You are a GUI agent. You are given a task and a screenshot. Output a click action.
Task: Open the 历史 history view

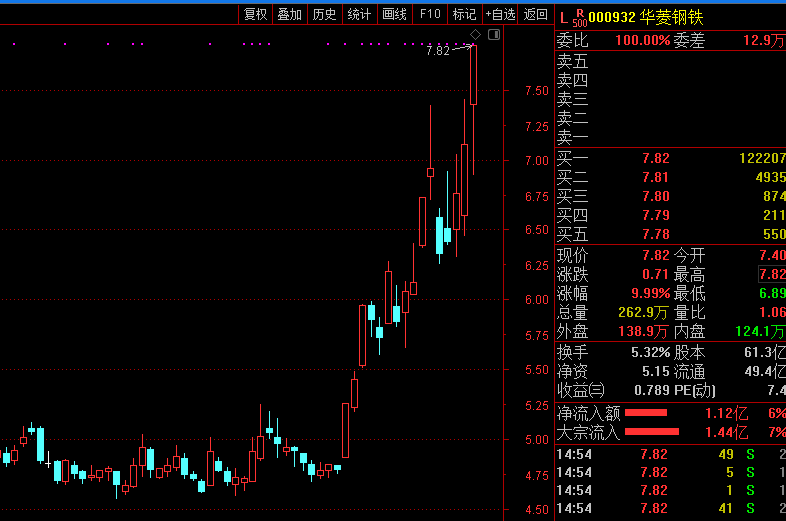(324, 14)
